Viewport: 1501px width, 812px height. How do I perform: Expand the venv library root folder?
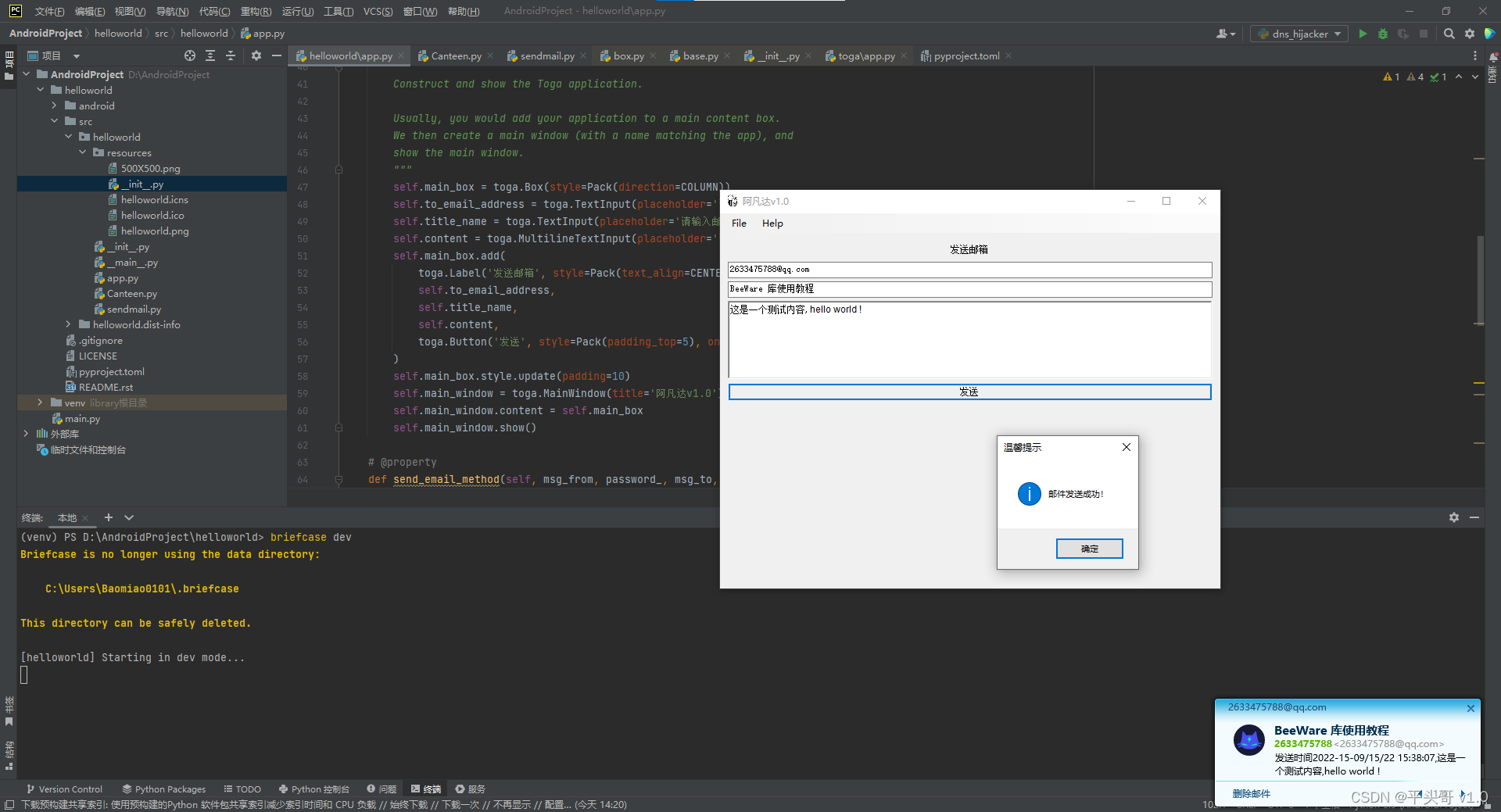coord(40,402)
